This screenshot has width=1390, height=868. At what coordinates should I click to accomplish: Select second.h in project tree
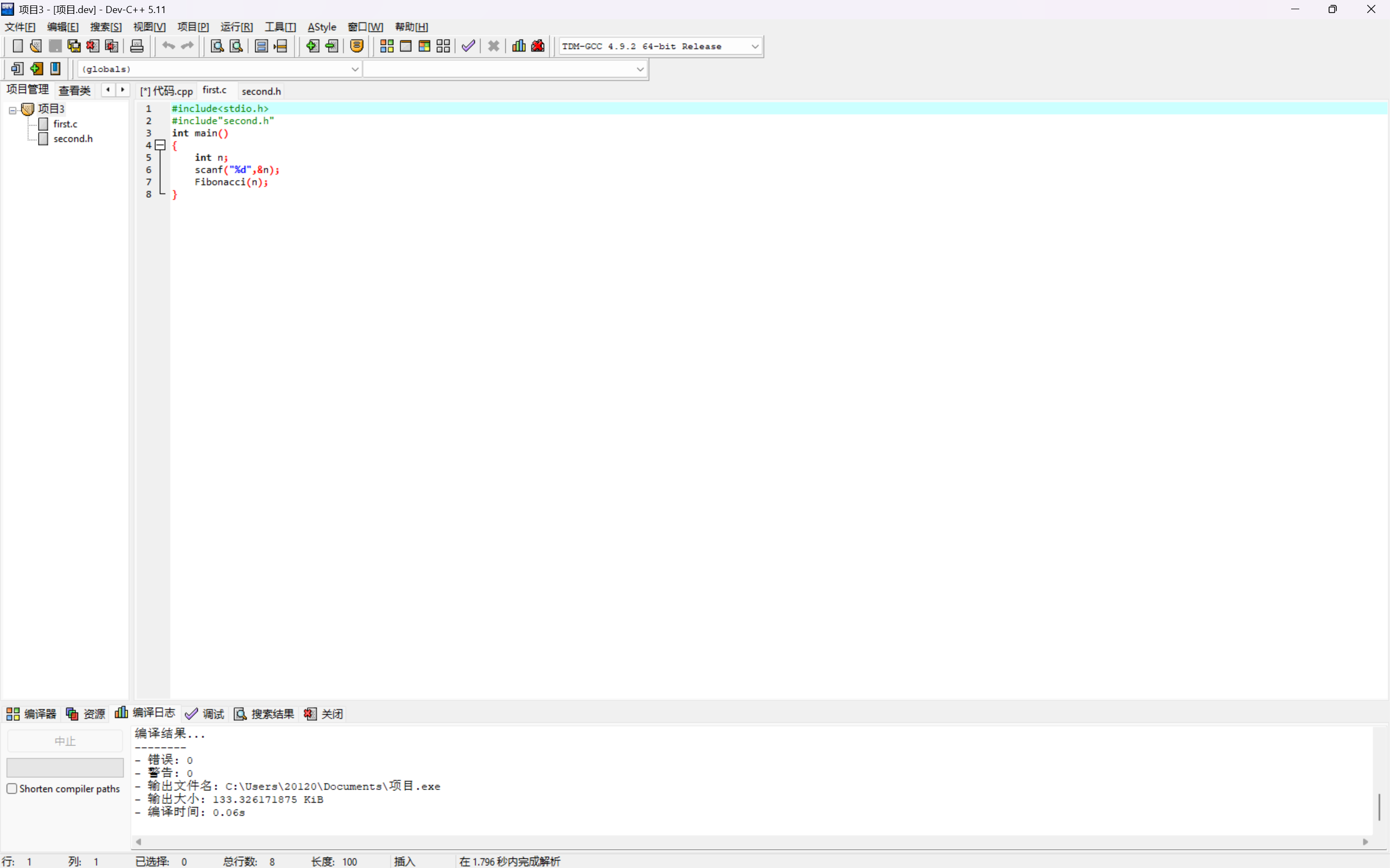click(x=73, y=139)
